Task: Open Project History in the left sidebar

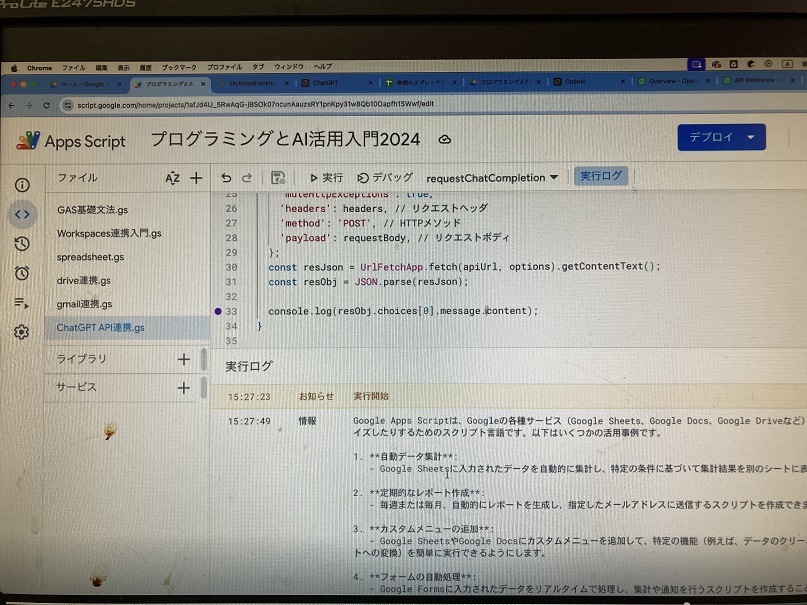Action: (x=22, y=243)
